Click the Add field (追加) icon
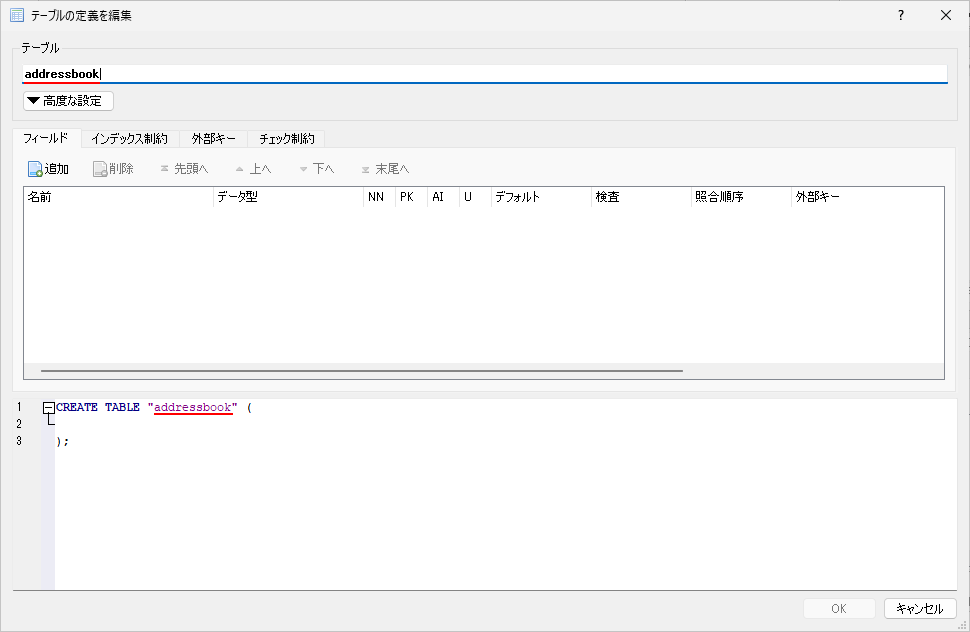 click(x=35, y=169)
